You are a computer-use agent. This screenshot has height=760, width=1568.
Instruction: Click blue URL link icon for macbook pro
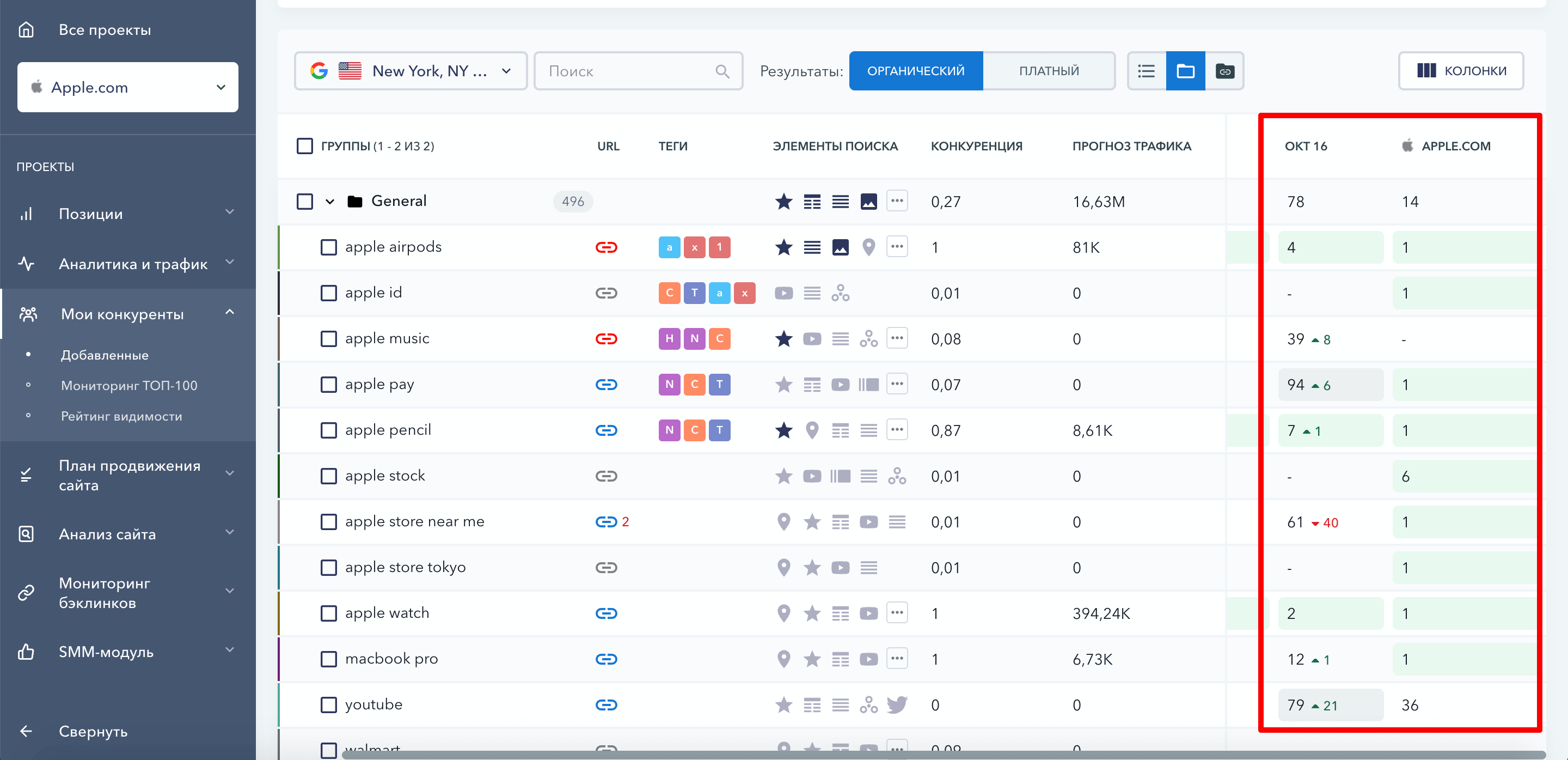[x=605, y=659]
